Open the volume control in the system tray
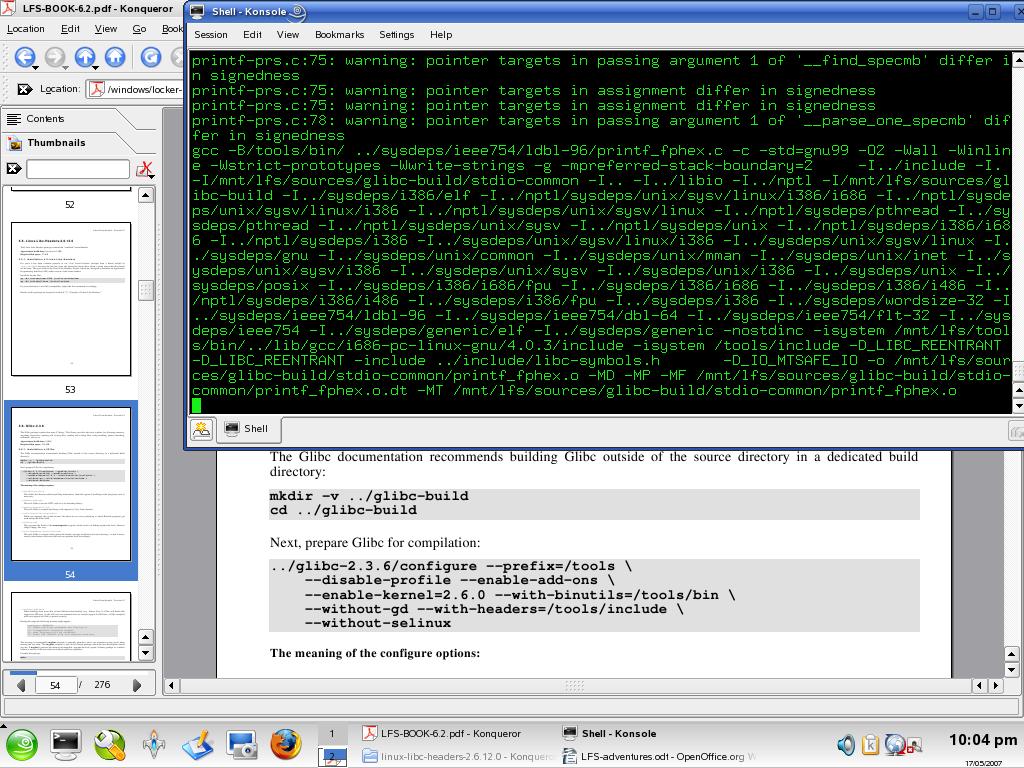This screenshot has width=1024, height=768. point(846,744)
